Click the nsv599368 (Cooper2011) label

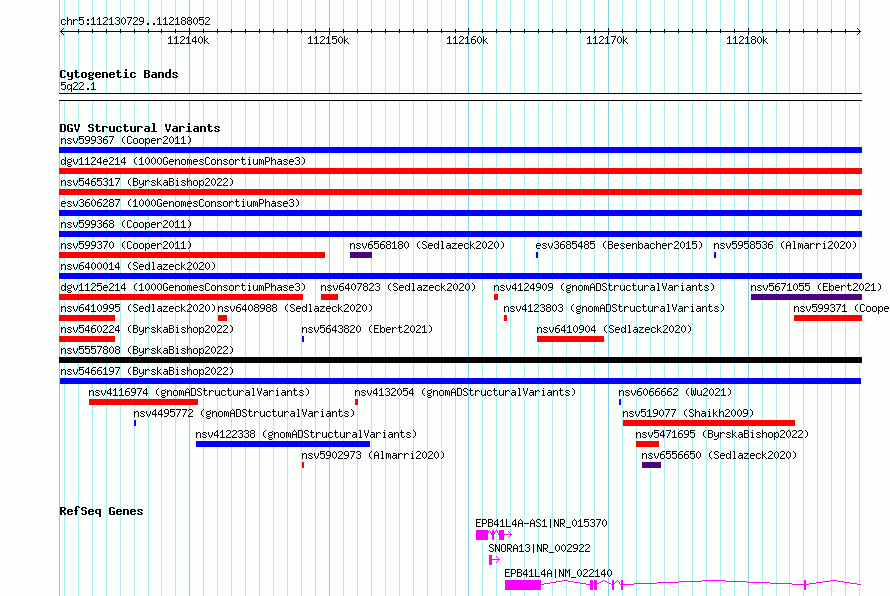pos(126,224)
